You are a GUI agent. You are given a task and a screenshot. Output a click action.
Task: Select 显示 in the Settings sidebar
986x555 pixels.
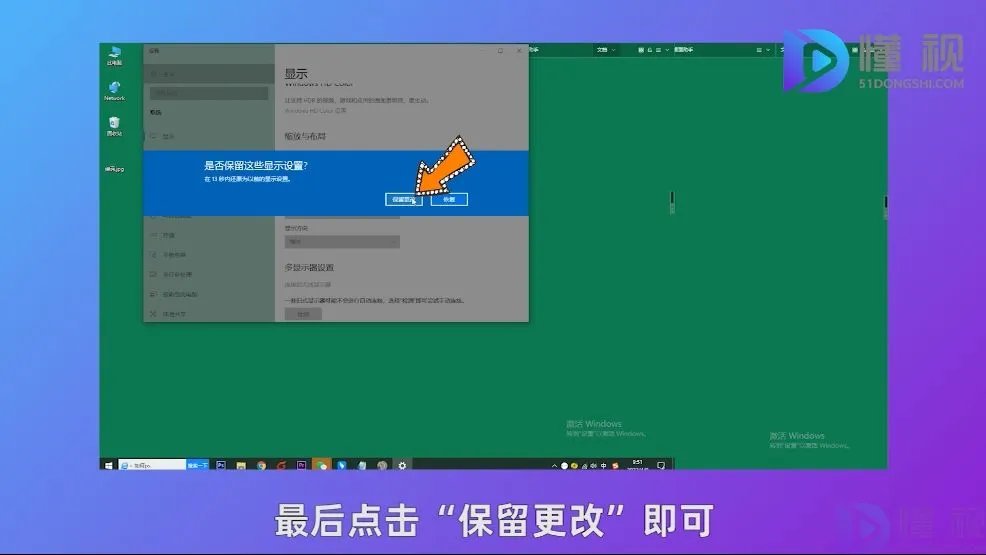coord(209,136)
